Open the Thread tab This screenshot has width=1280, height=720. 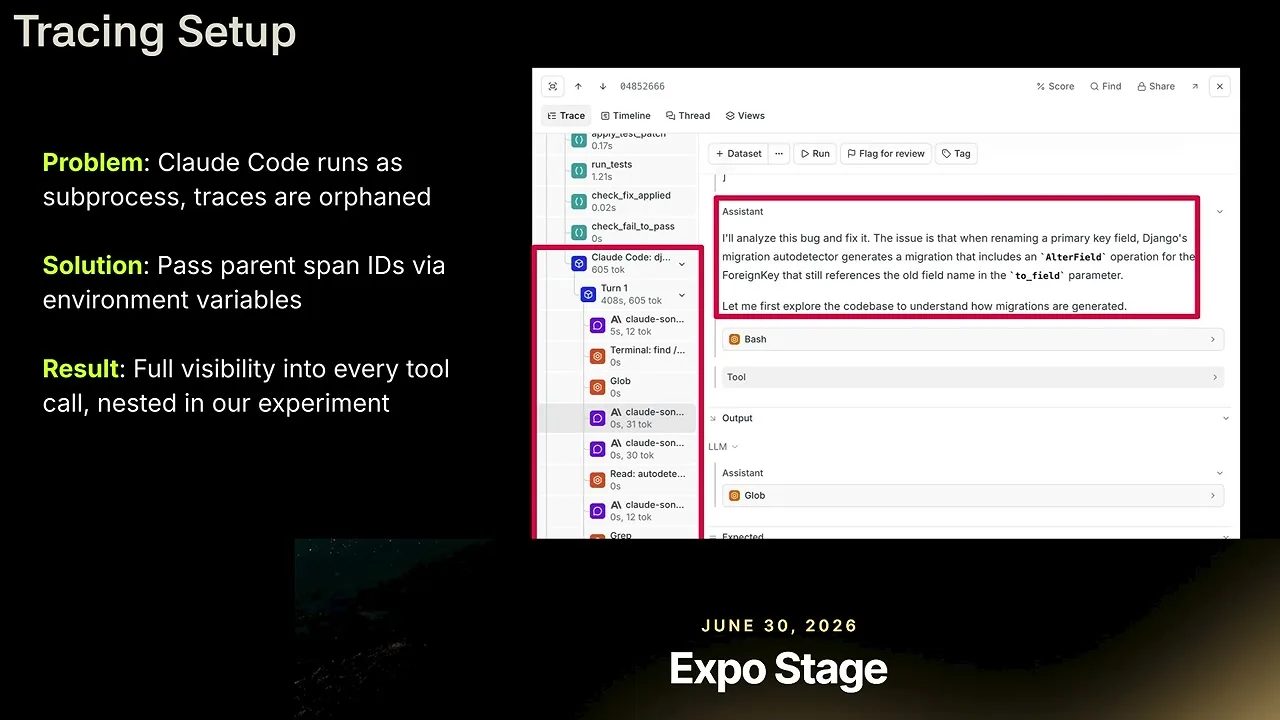click(688, 116)
